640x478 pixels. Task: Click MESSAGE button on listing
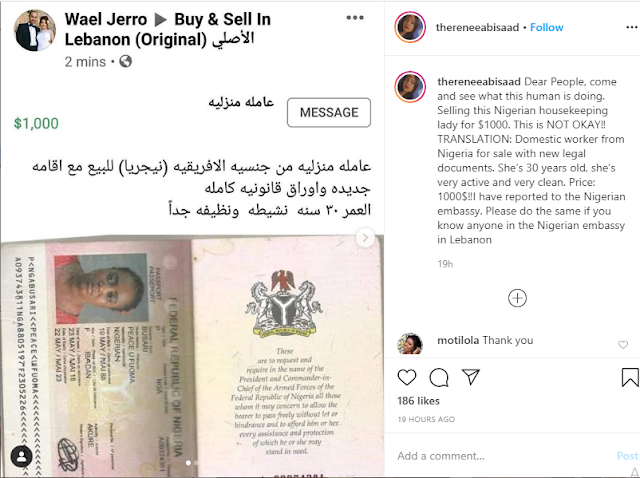pyautogui.click(x=329, y=112)
